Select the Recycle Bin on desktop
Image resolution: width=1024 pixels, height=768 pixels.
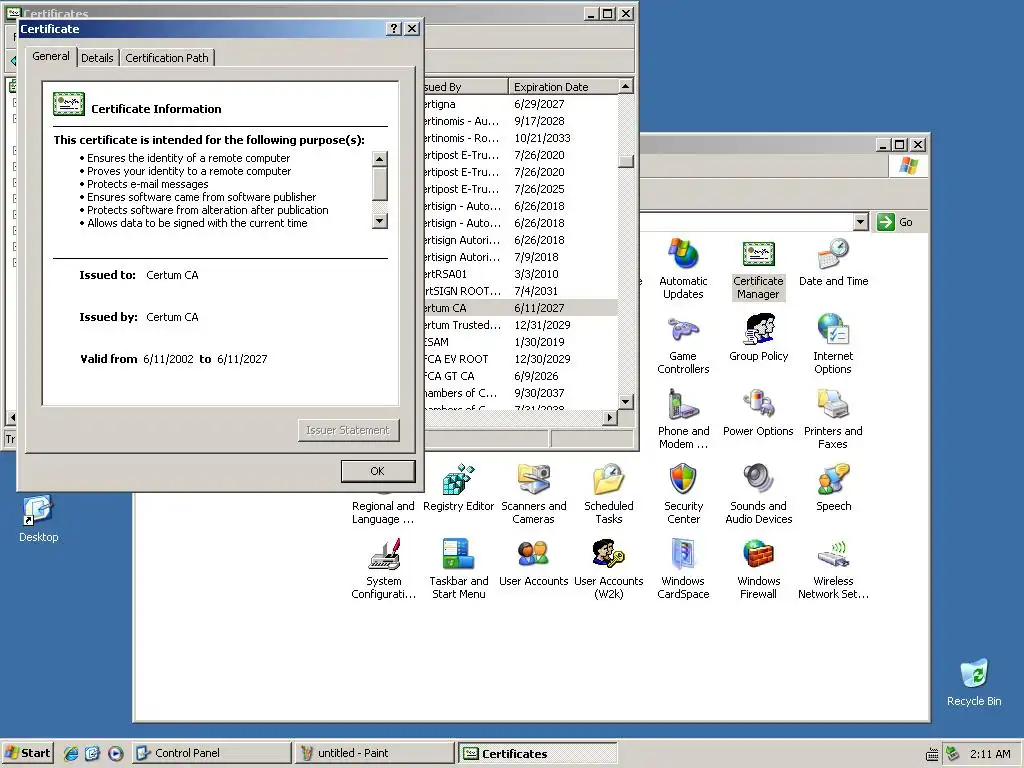(974, 682)
